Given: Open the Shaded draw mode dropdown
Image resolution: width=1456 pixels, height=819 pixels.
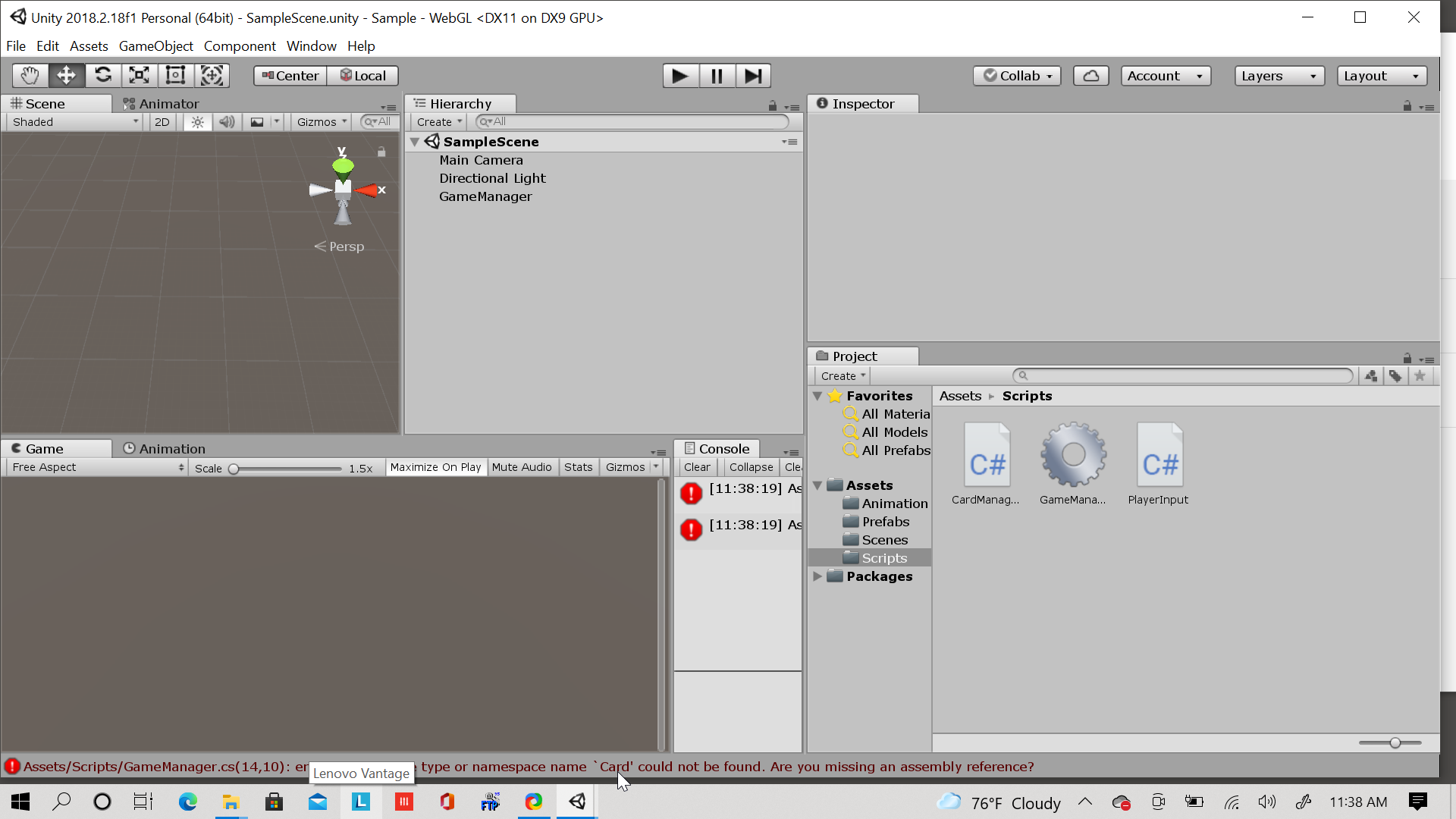Looking at the screenshot, I should 74,122.
